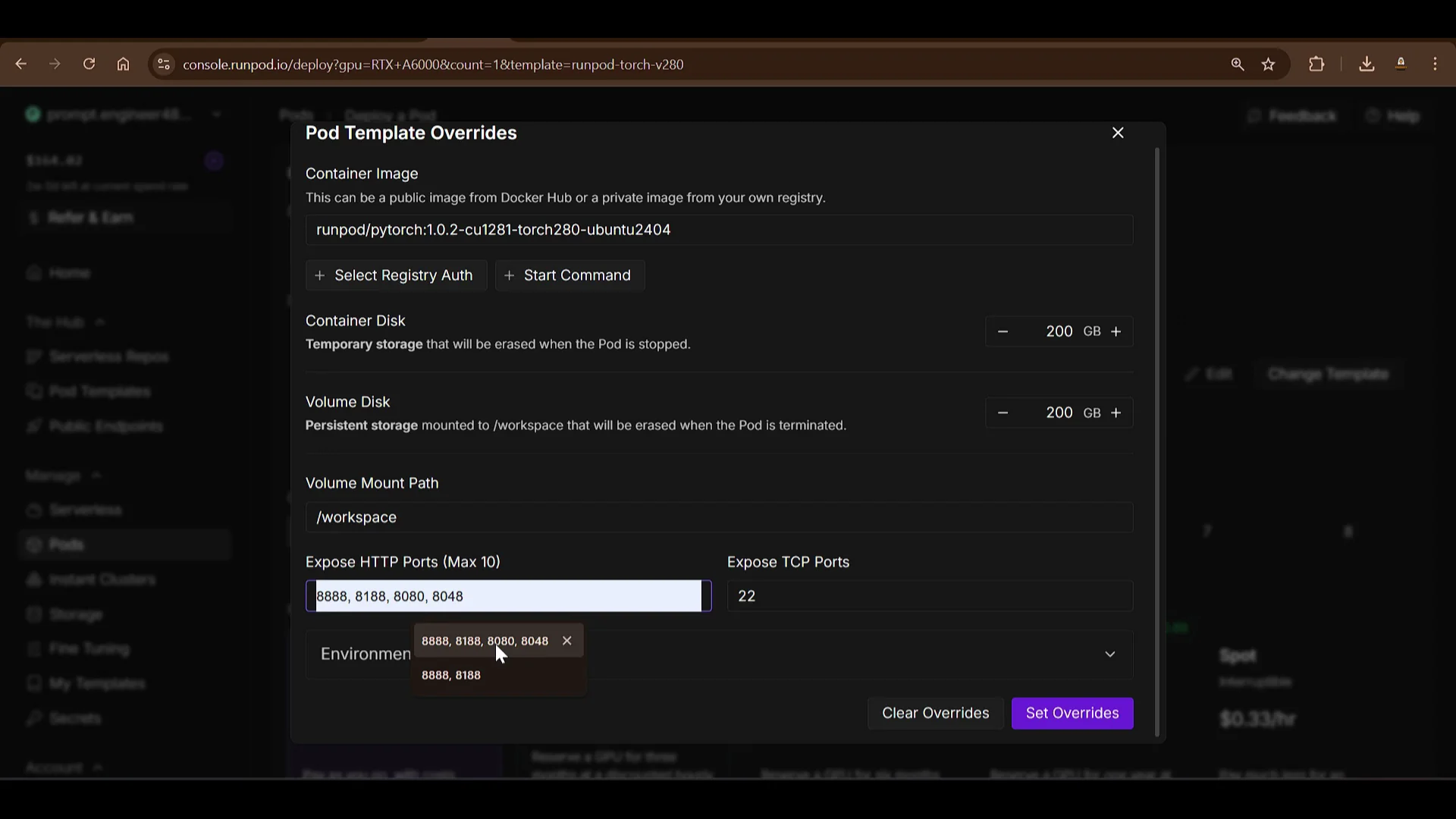Open Chrome three-dot menu
This screenshot has width=1456, height=819.
click(1435, 64)
